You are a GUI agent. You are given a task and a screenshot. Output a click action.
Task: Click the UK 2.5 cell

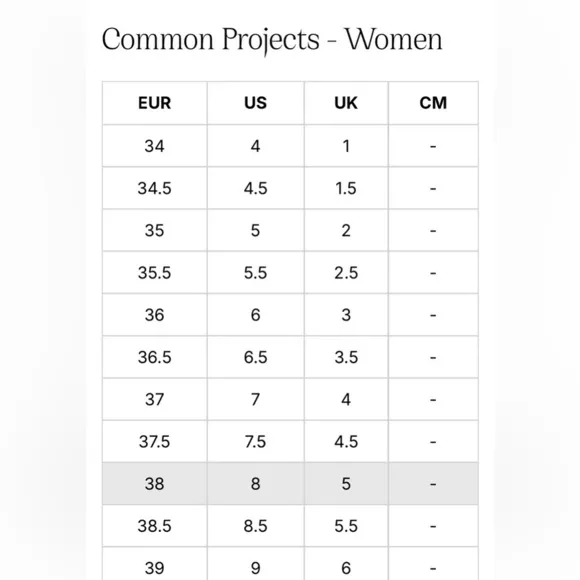pyautogui.click(x=346, y=273)
